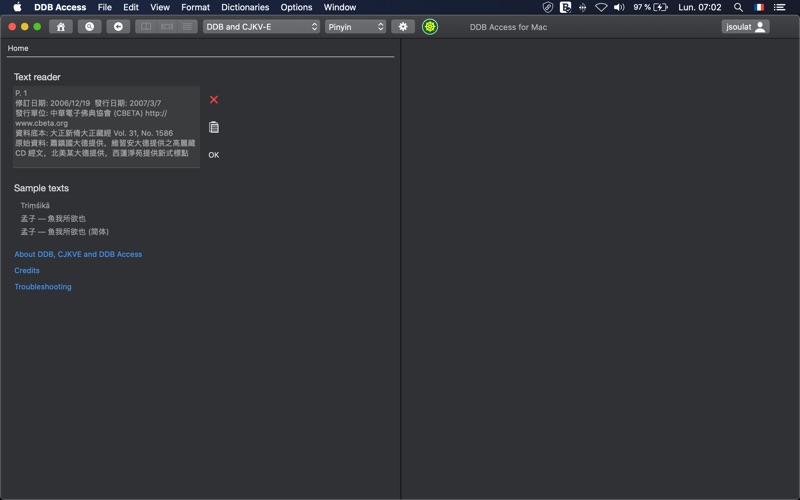Open the French flag input source menu

[x=759, y=7]
